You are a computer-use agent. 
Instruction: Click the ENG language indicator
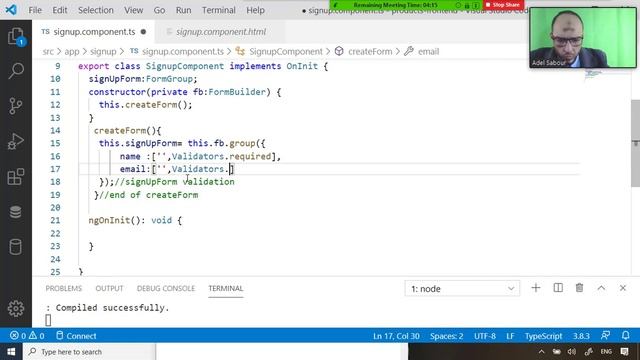606,351
